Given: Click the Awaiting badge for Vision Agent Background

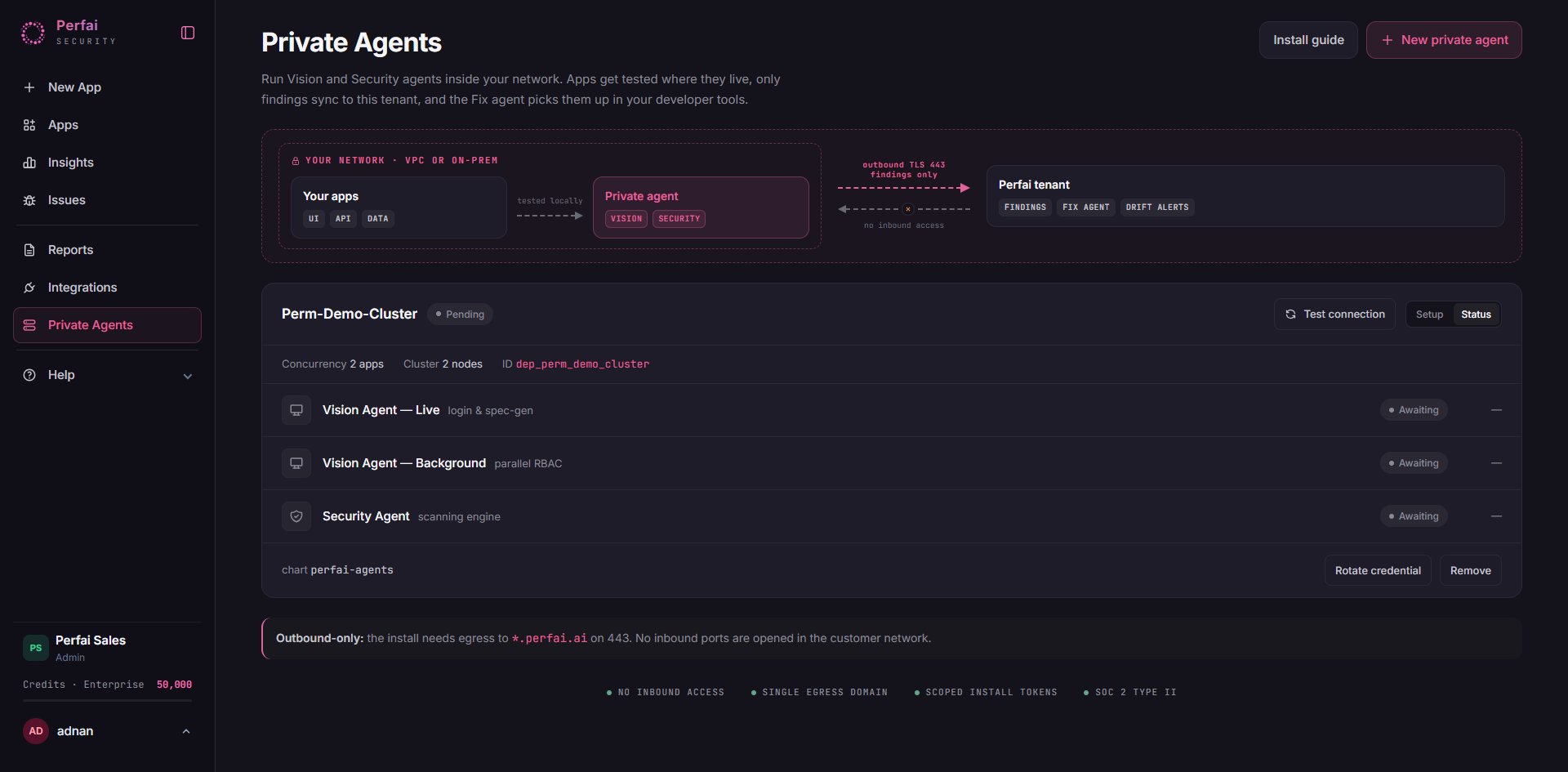Looking at the screenshot, I should click(x=1414, y=463).
